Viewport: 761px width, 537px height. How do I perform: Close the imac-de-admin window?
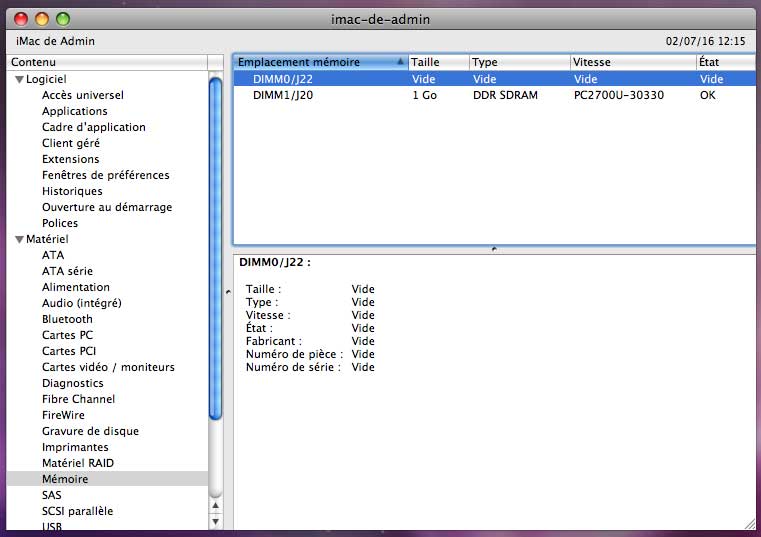tap(21, 19)
